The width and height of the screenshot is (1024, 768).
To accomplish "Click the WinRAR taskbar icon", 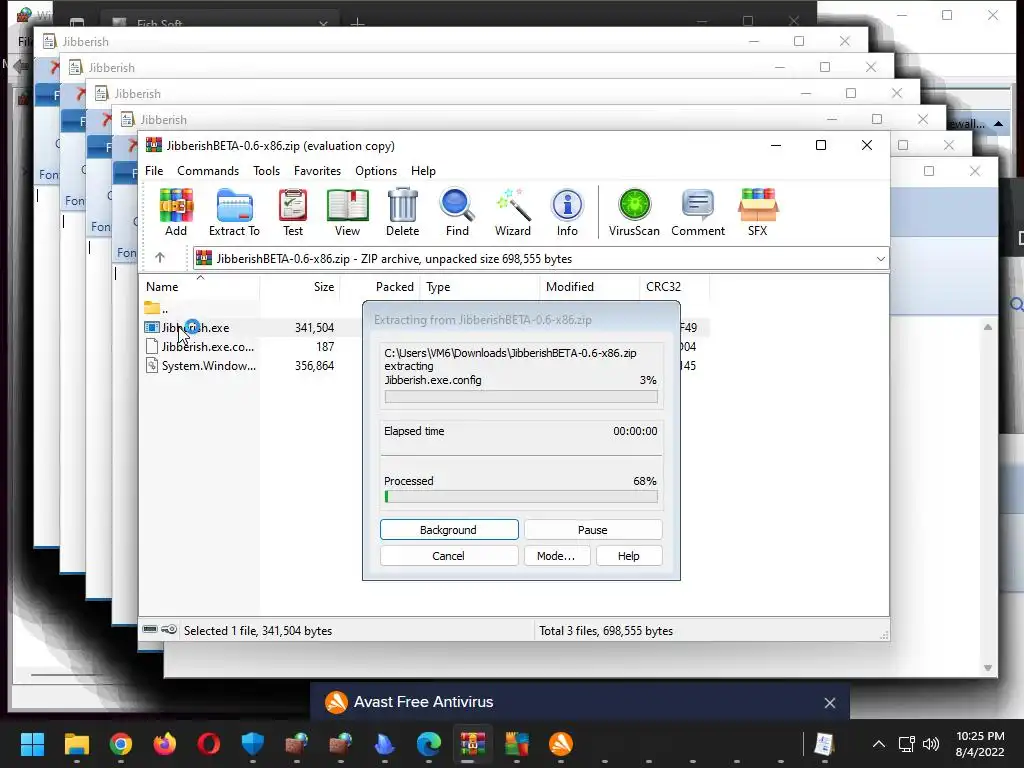I will click(x=473, y=744).
